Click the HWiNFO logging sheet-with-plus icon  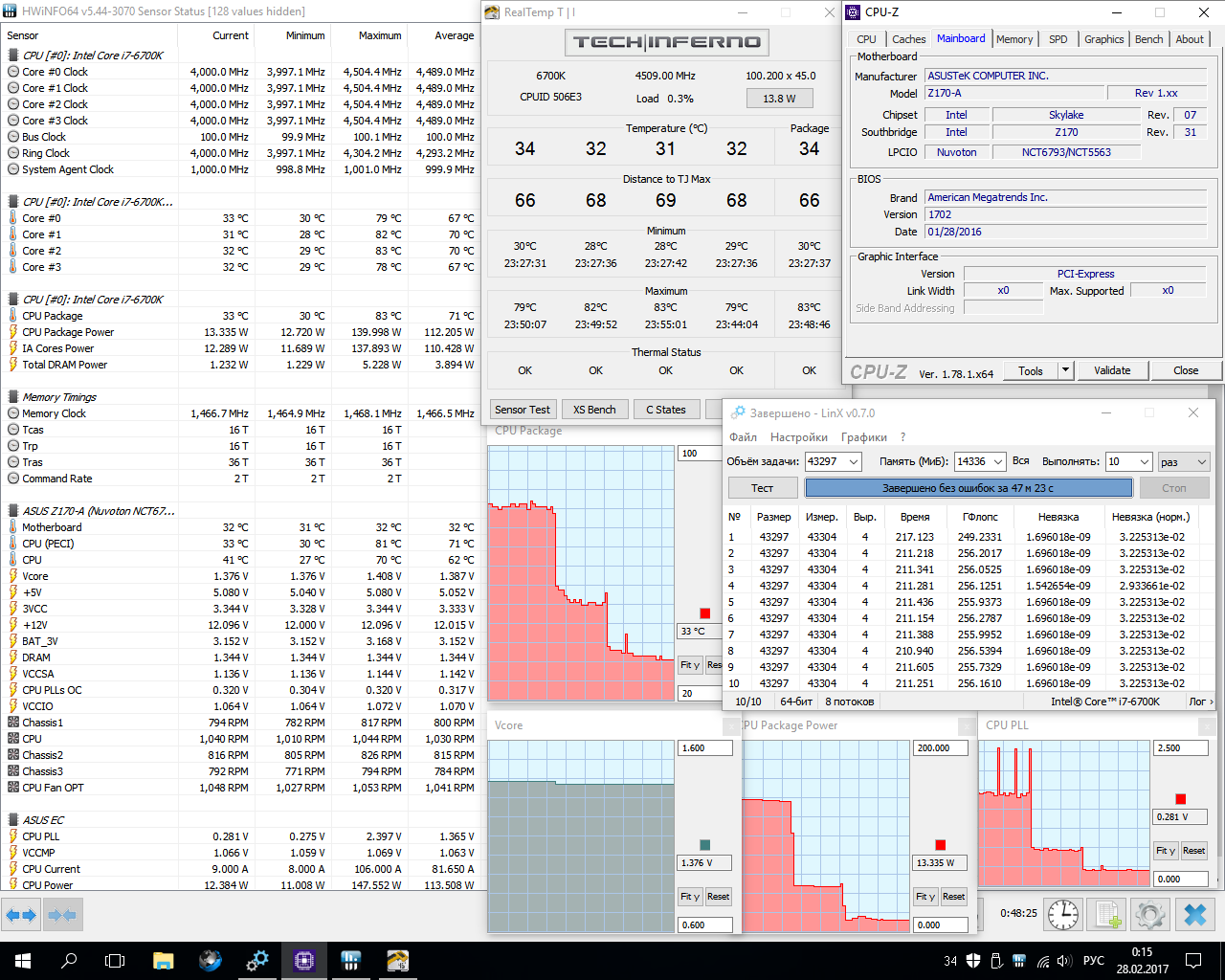1108,914
